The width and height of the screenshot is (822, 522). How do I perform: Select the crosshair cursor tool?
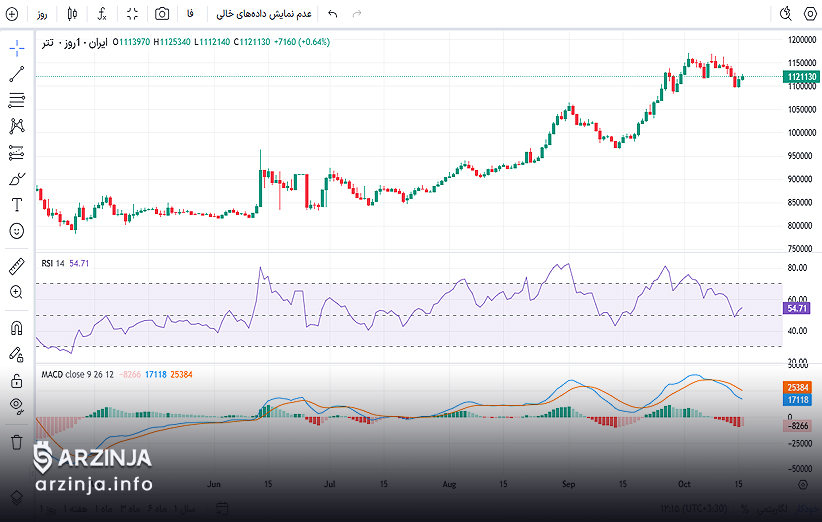17,48
